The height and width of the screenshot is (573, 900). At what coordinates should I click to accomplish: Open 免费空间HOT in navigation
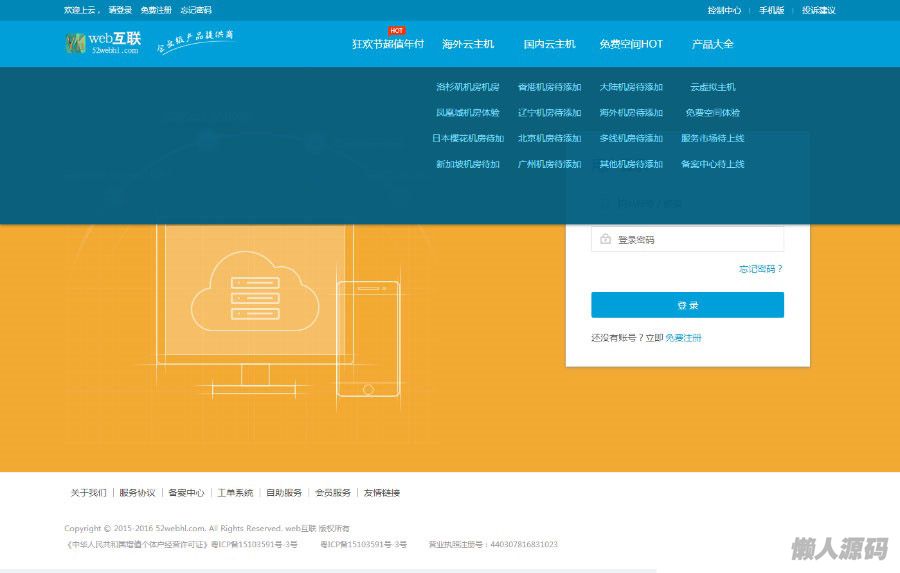[x=631, y=44]
